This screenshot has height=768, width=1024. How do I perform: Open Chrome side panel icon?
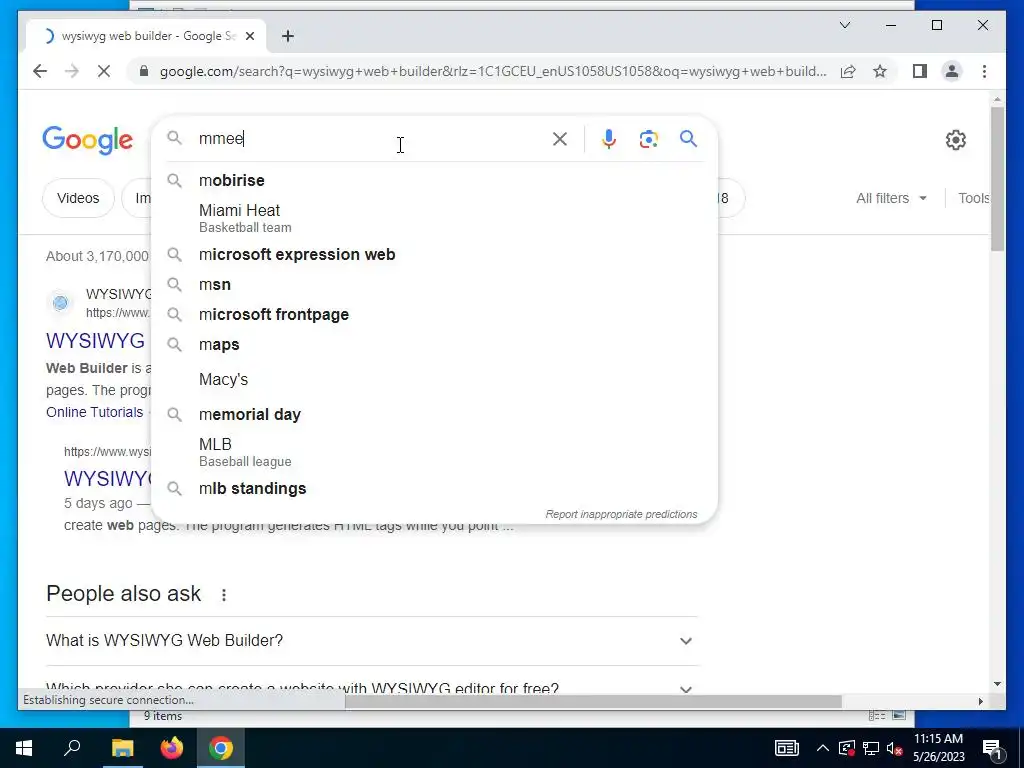tap(920, 71)
